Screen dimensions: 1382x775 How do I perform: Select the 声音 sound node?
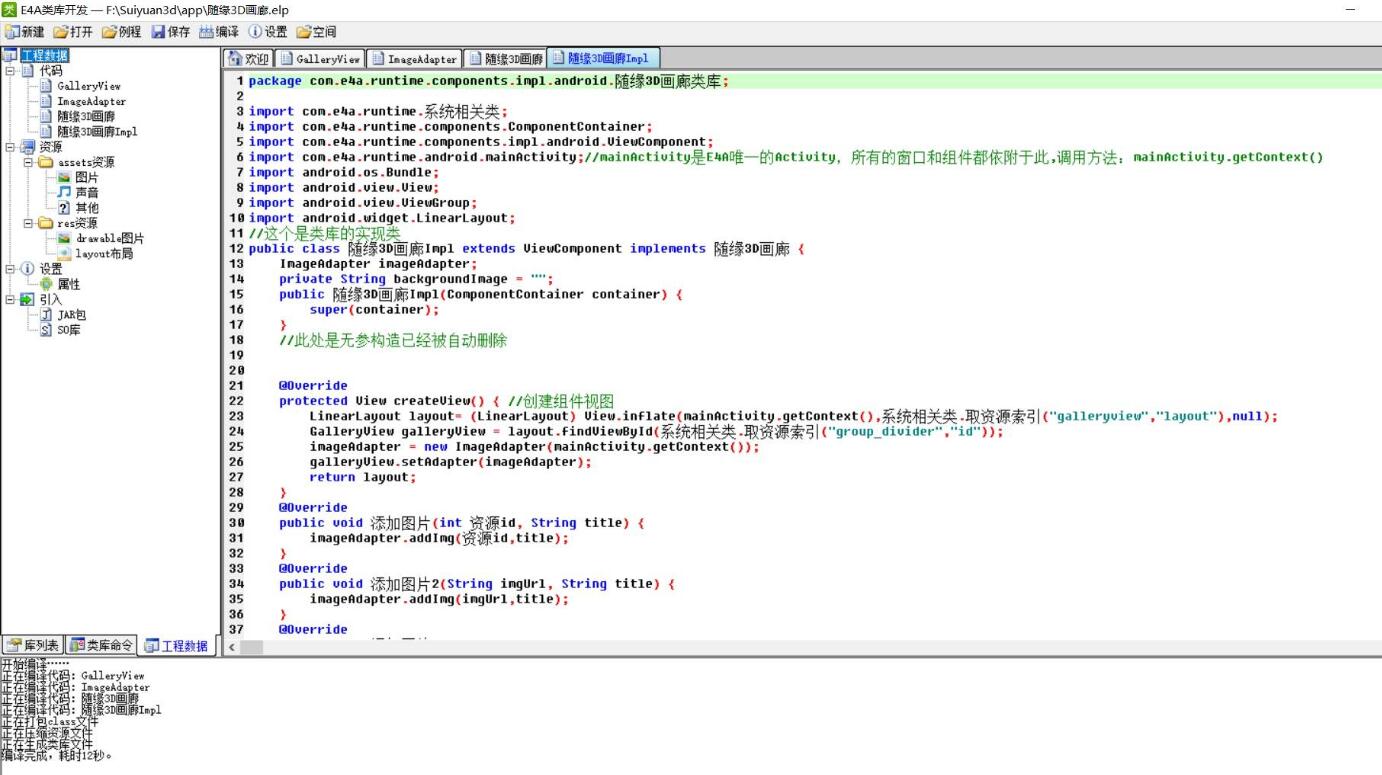[87, 192]
